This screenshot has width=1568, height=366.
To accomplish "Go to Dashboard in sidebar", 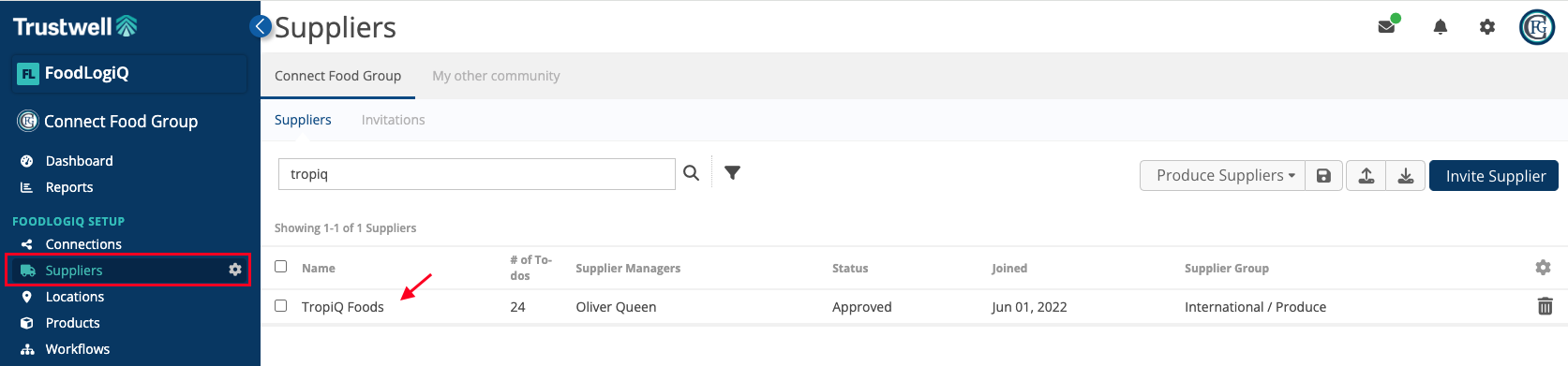I will [79, 161].
